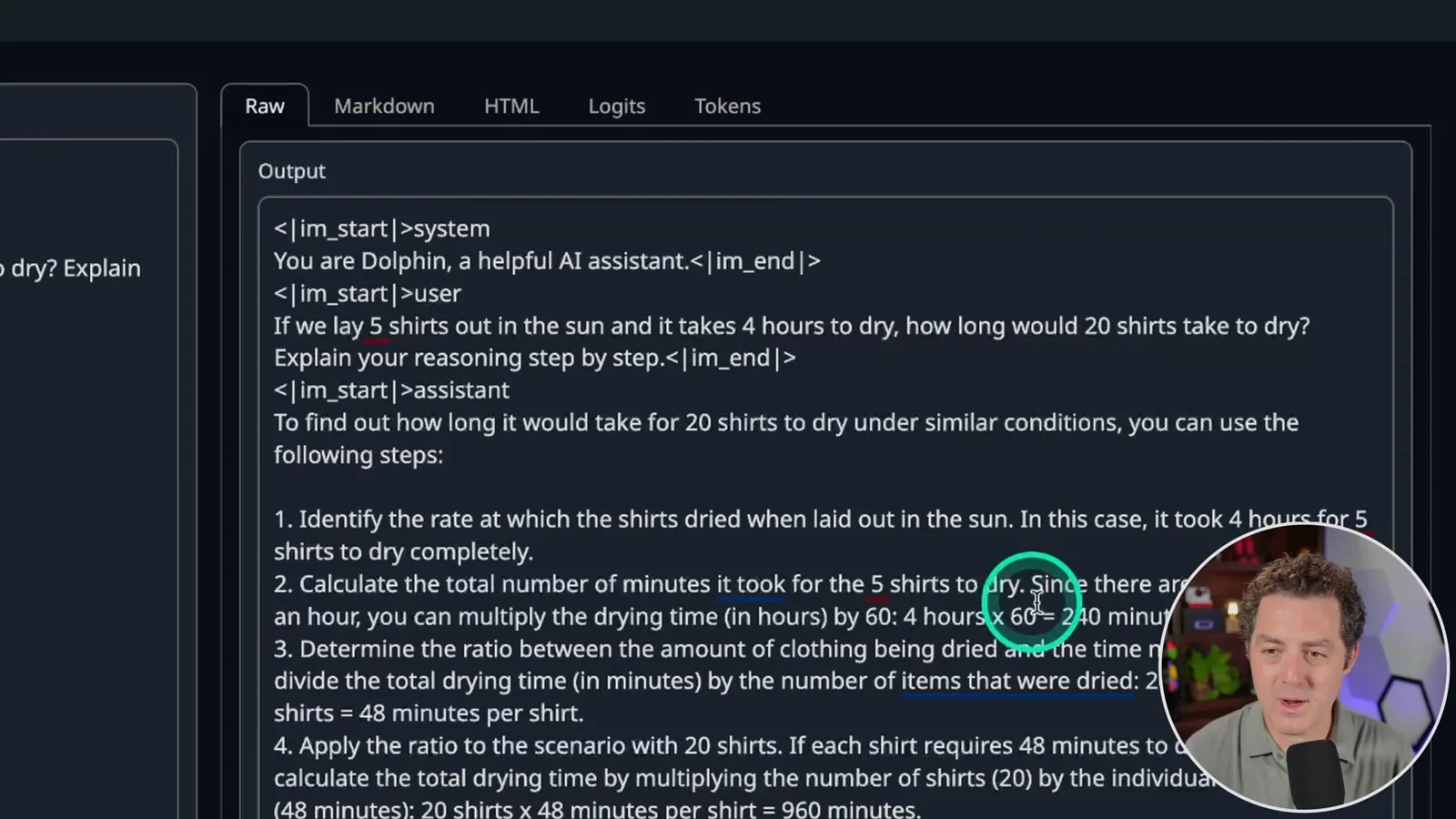Click the step '3. Determine the ratio' line
This screenshot has height=819, width=1456.
(719, 649)
